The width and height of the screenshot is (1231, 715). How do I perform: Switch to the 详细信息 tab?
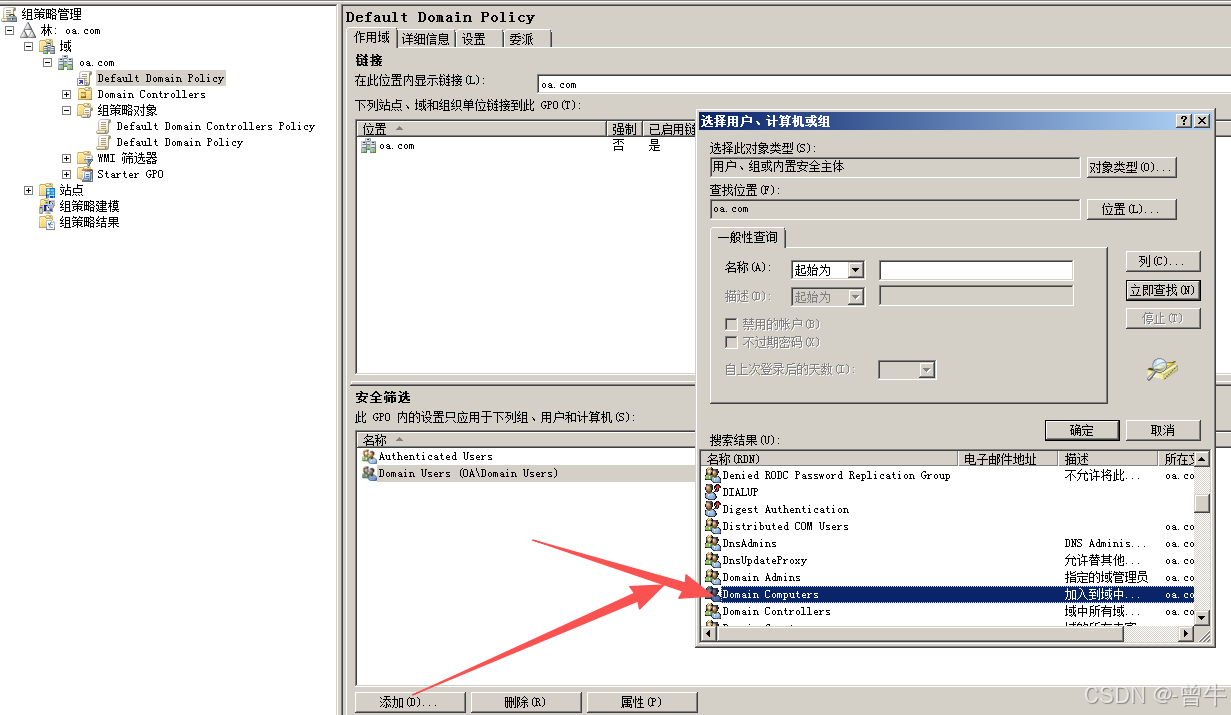pyautogui.click(x=426, y=39)
